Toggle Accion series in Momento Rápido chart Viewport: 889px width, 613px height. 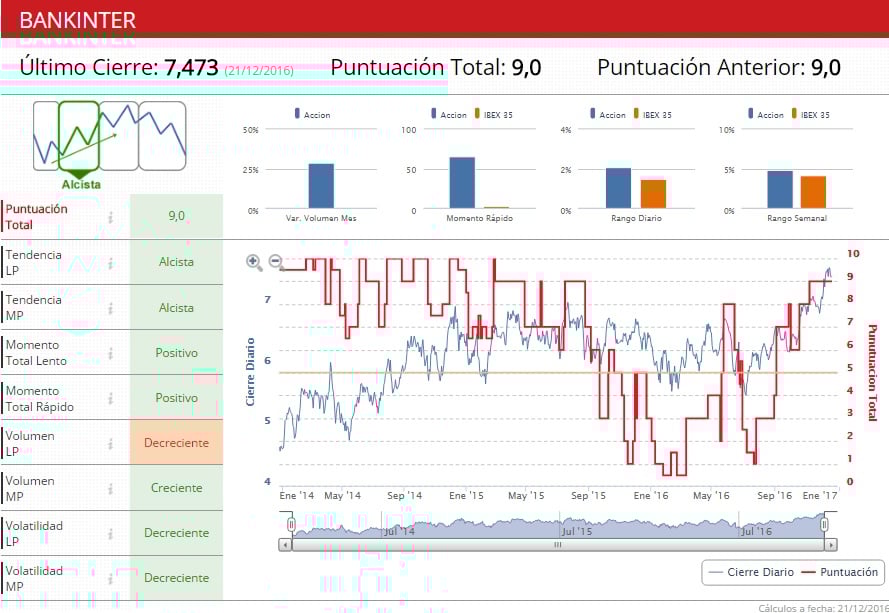tap(448, 115)
